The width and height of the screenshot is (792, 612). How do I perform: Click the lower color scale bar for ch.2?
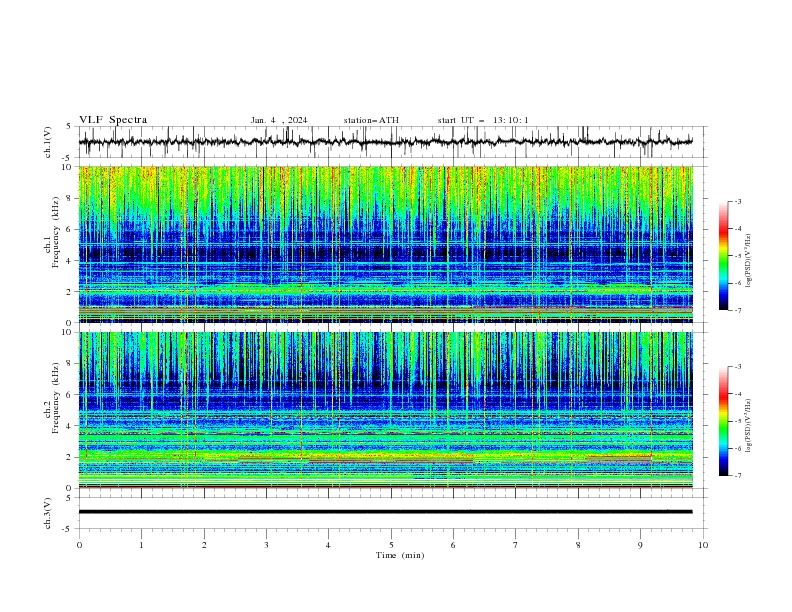coord(724,421)
